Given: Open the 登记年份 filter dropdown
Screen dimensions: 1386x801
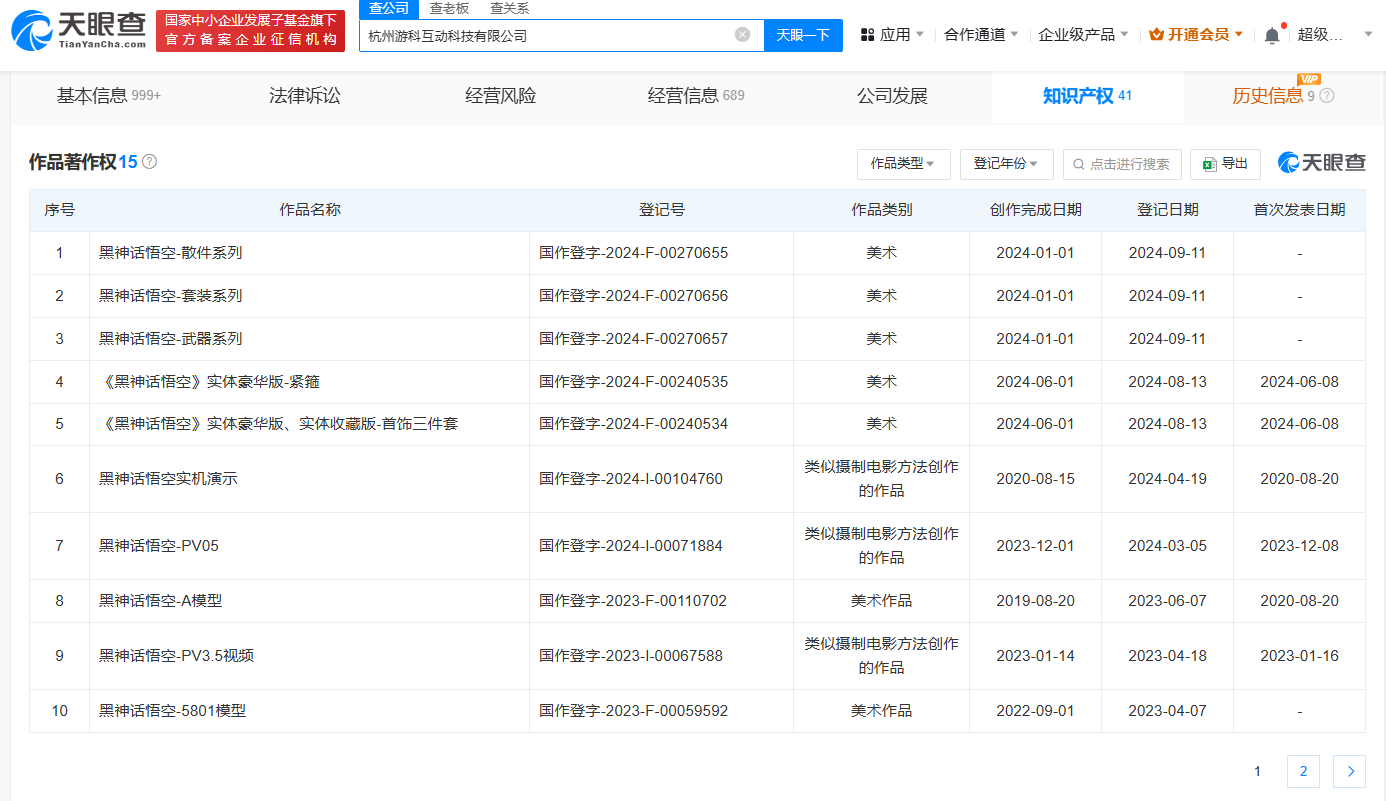Looking at the screenshot, I should (1006, 164).
